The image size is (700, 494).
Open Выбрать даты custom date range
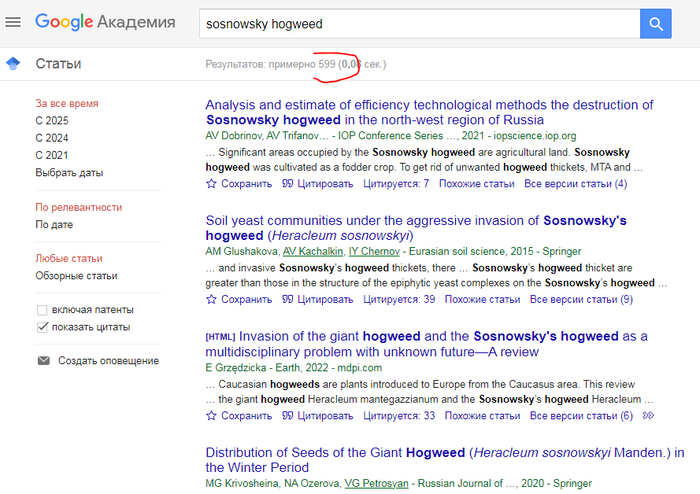69,172
